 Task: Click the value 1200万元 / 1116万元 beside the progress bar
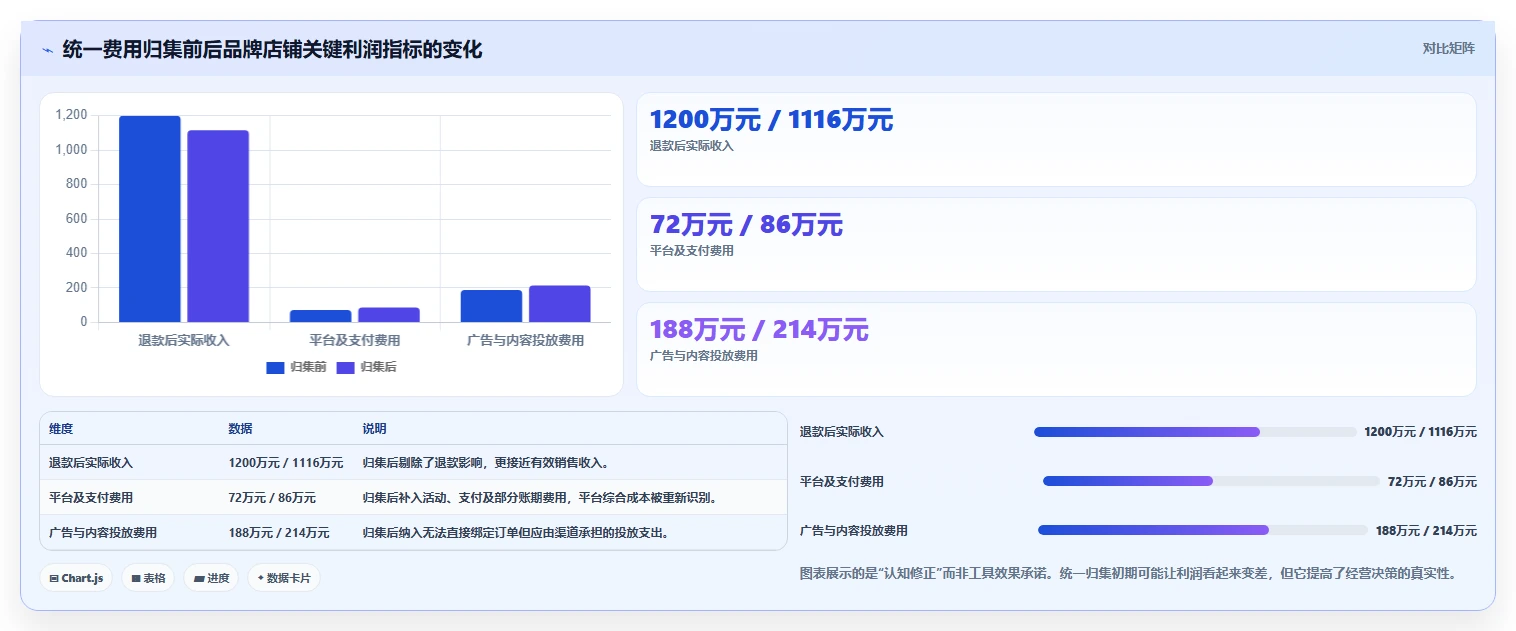(x=1420, y=432)
